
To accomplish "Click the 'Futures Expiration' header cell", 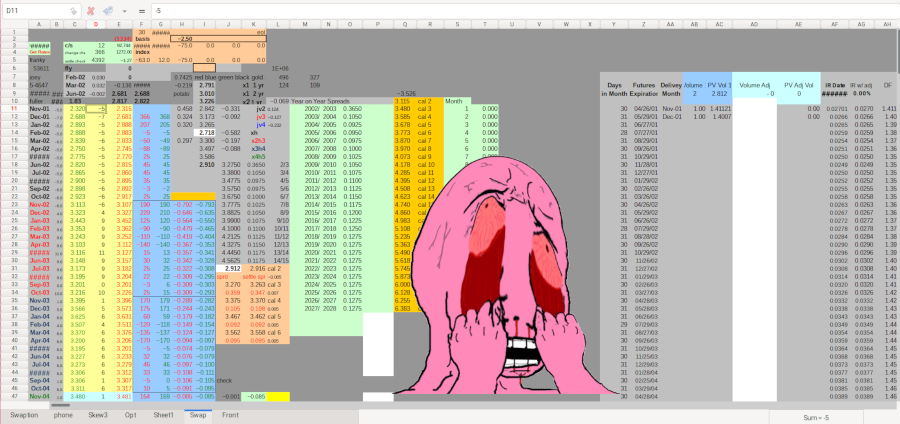I will point(643,89).
